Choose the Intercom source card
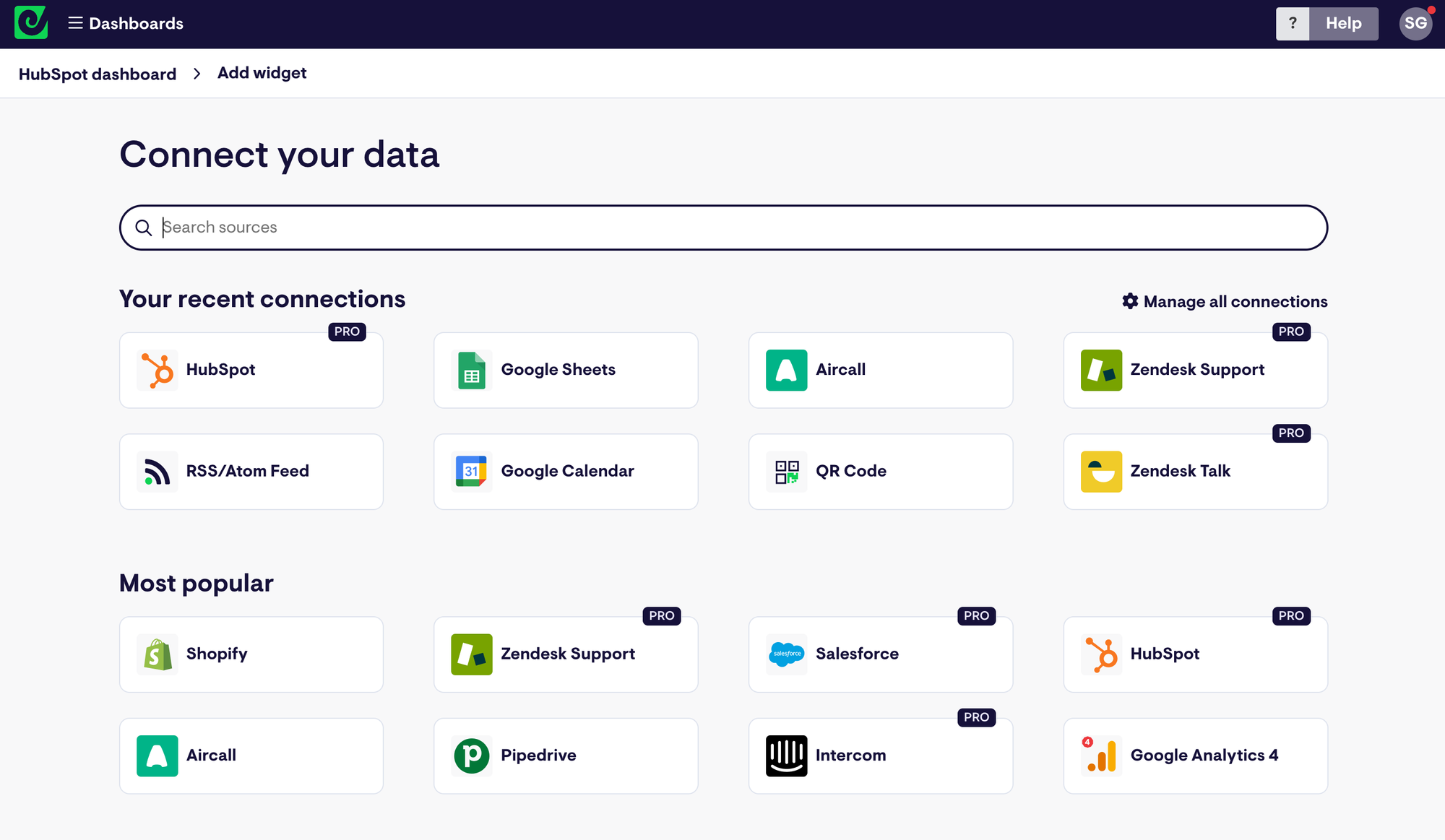 tap(880, 755)
